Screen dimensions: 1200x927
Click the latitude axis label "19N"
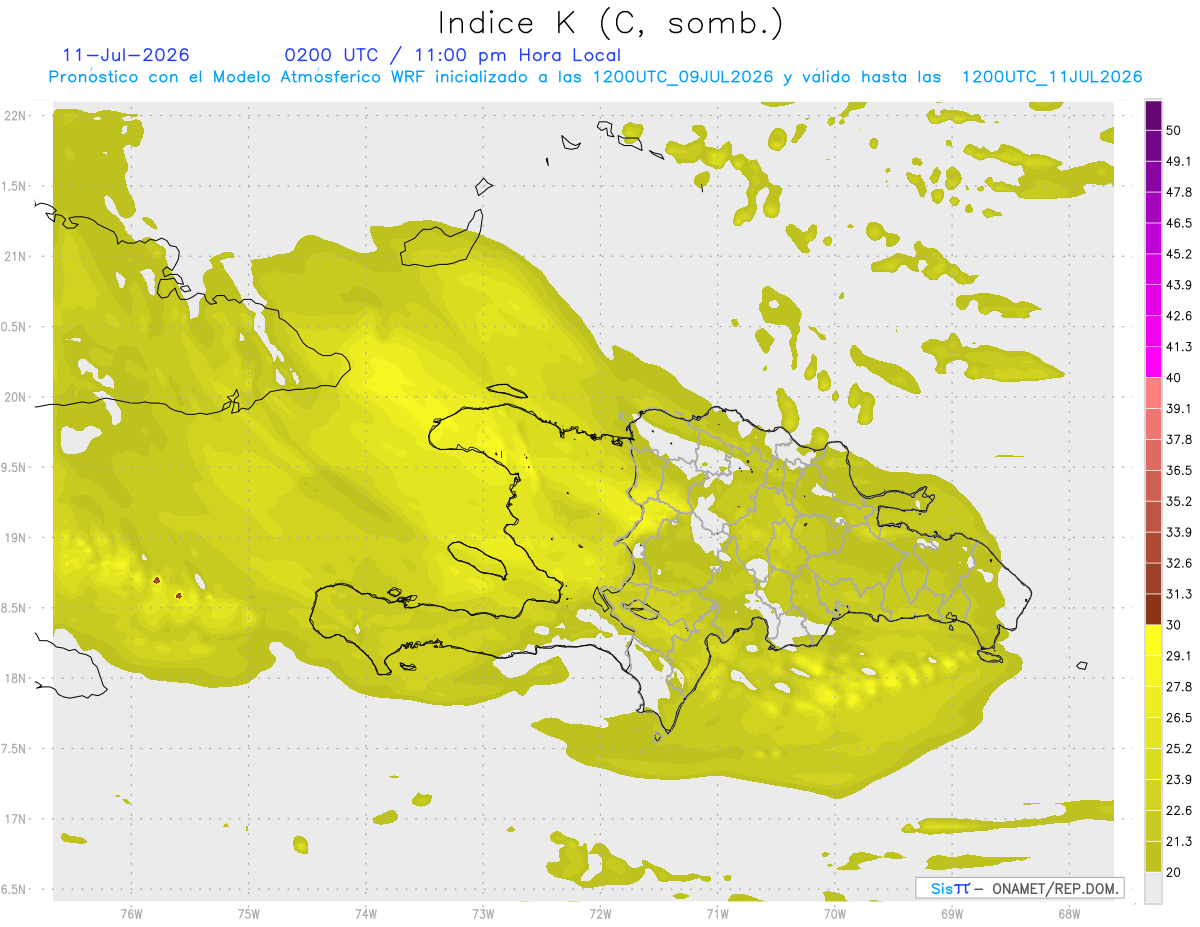click(x=16, y=538)
